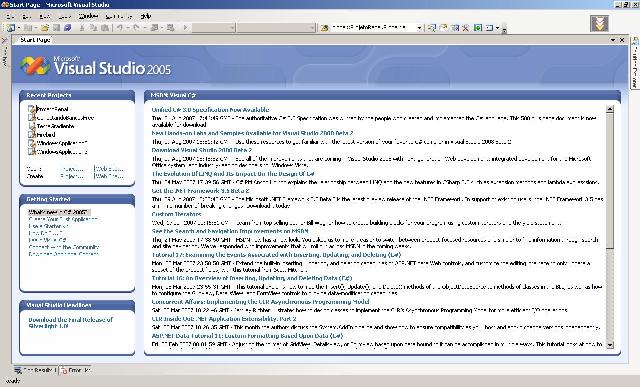Click the Other Windows toolbar icon

[489, 28]
